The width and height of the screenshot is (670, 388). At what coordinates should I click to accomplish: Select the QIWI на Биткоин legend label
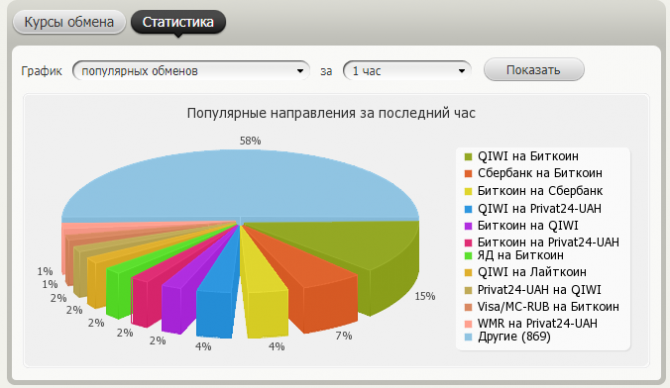[528, 156]
